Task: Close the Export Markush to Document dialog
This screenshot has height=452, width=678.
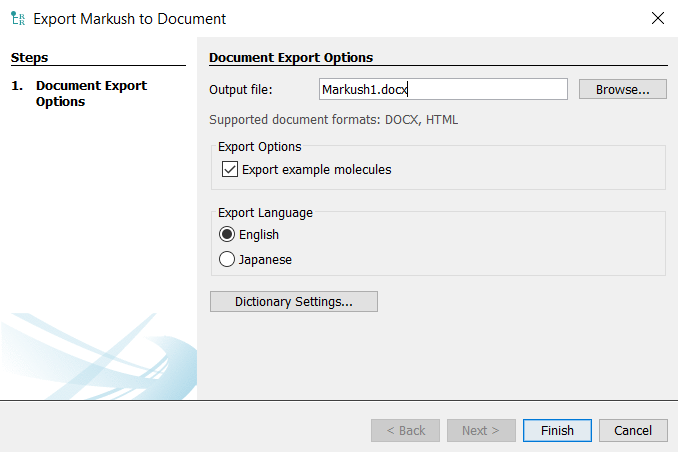Action: 657,18
